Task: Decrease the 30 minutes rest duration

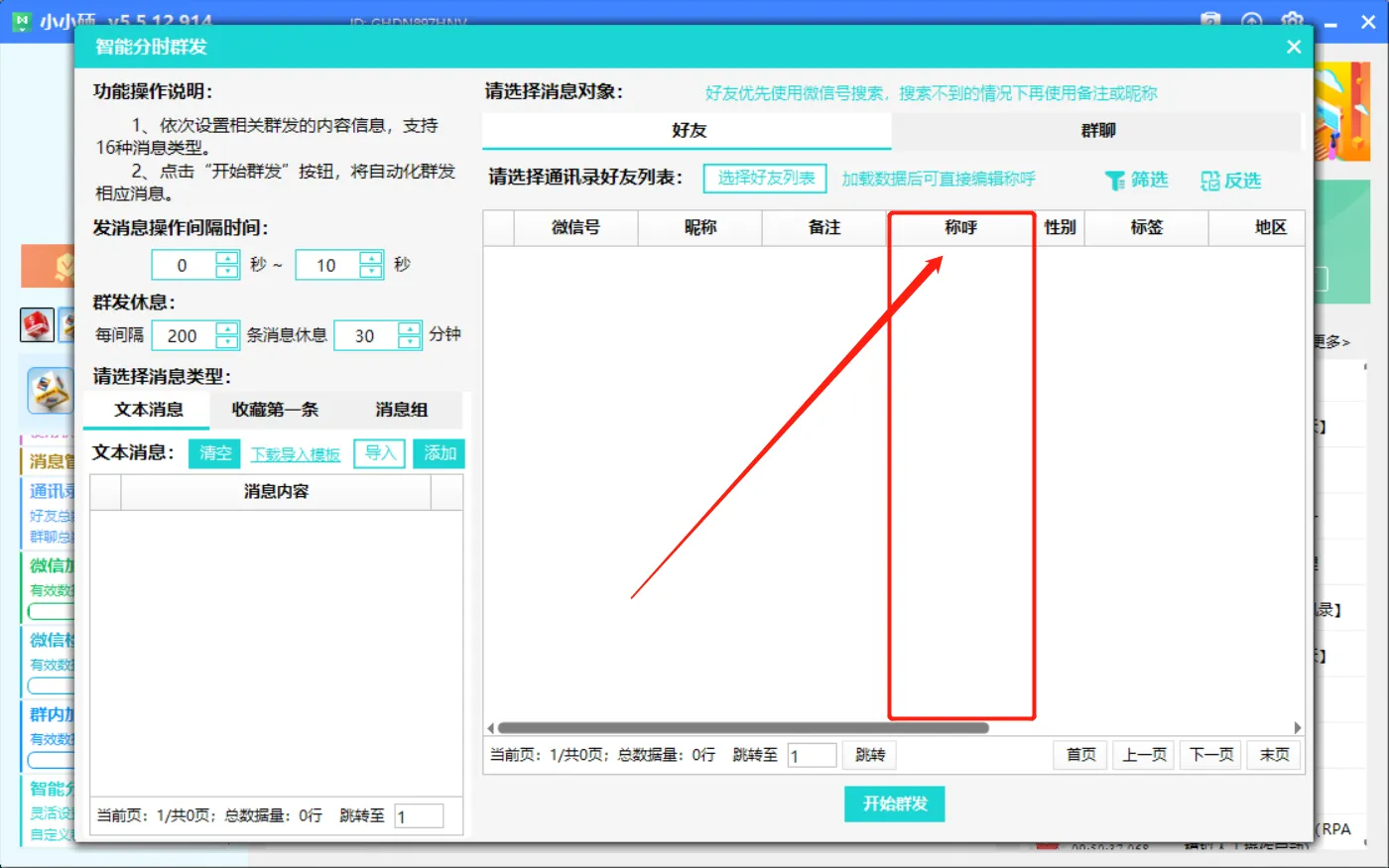Action: (x=409, y=342)
